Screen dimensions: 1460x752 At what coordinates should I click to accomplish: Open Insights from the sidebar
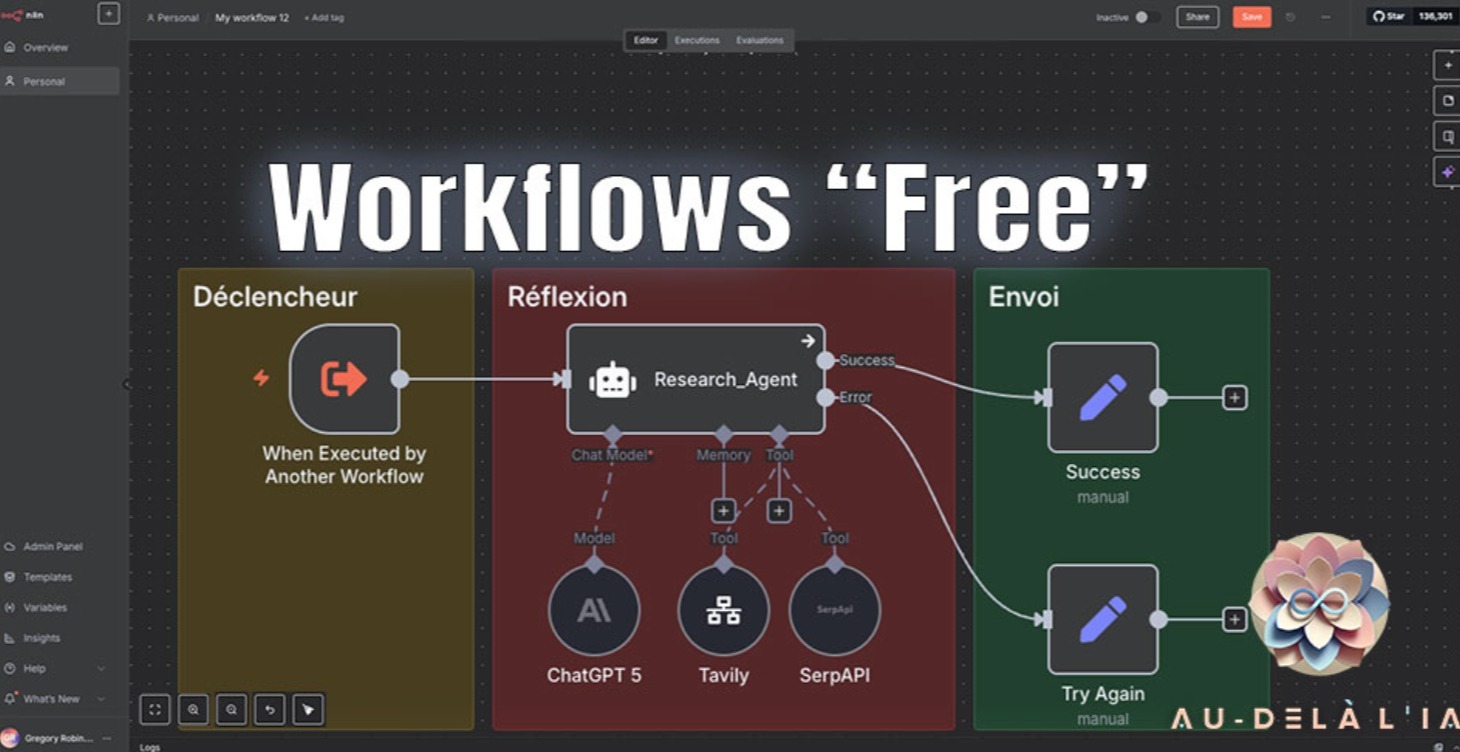(41, 638)
